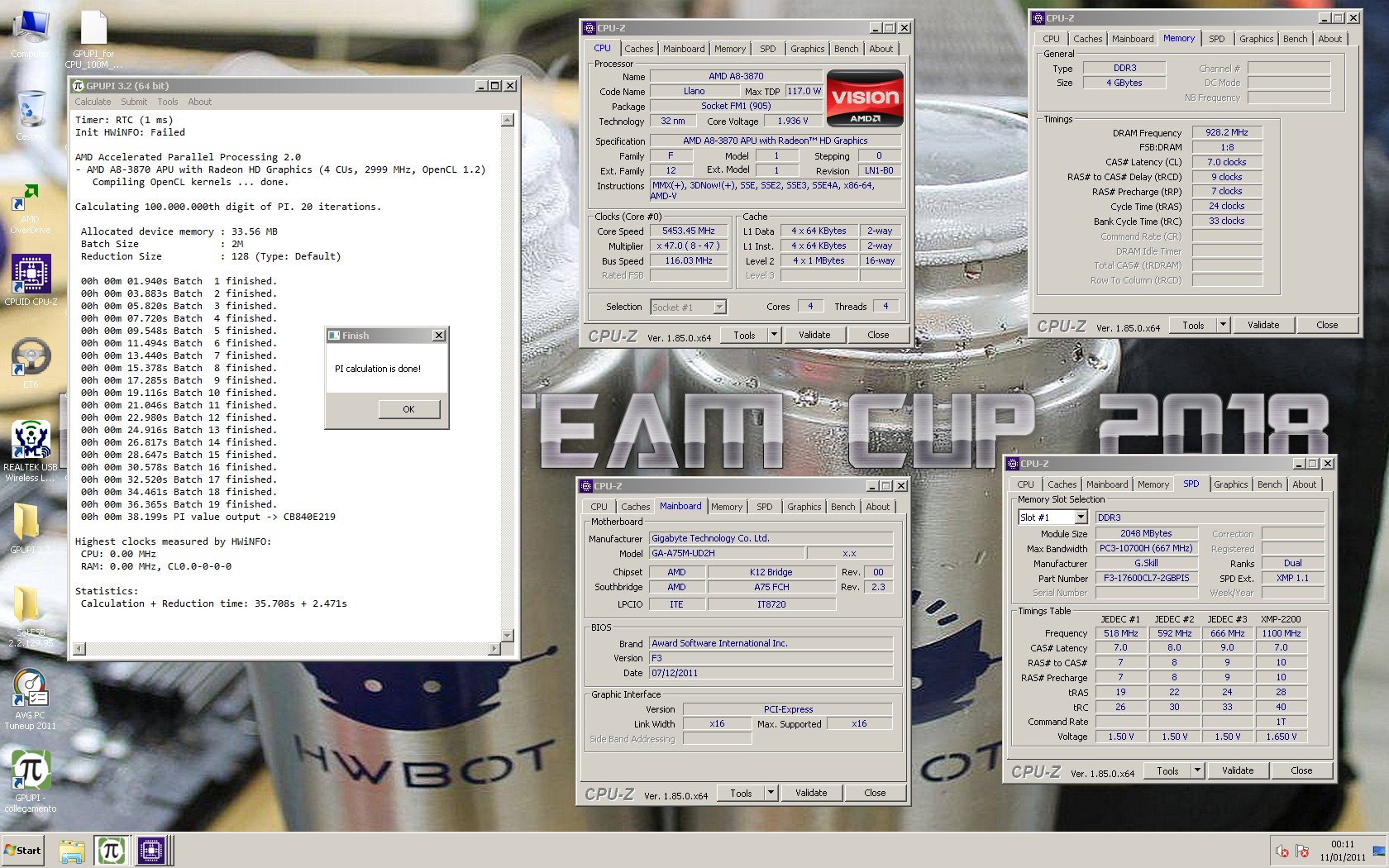Open the Tools menu in GPUPI
This screenshot has width=1389, height=868.
point(168,103)
